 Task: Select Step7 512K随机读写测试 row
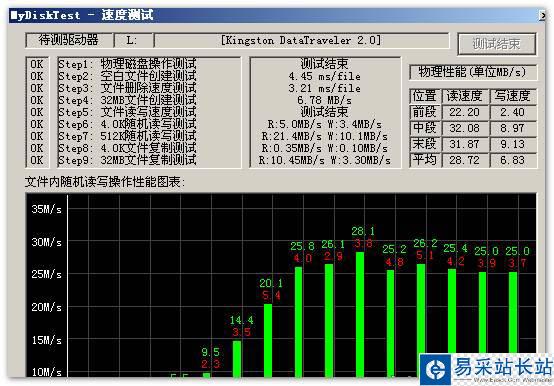[x=127, y=136]
